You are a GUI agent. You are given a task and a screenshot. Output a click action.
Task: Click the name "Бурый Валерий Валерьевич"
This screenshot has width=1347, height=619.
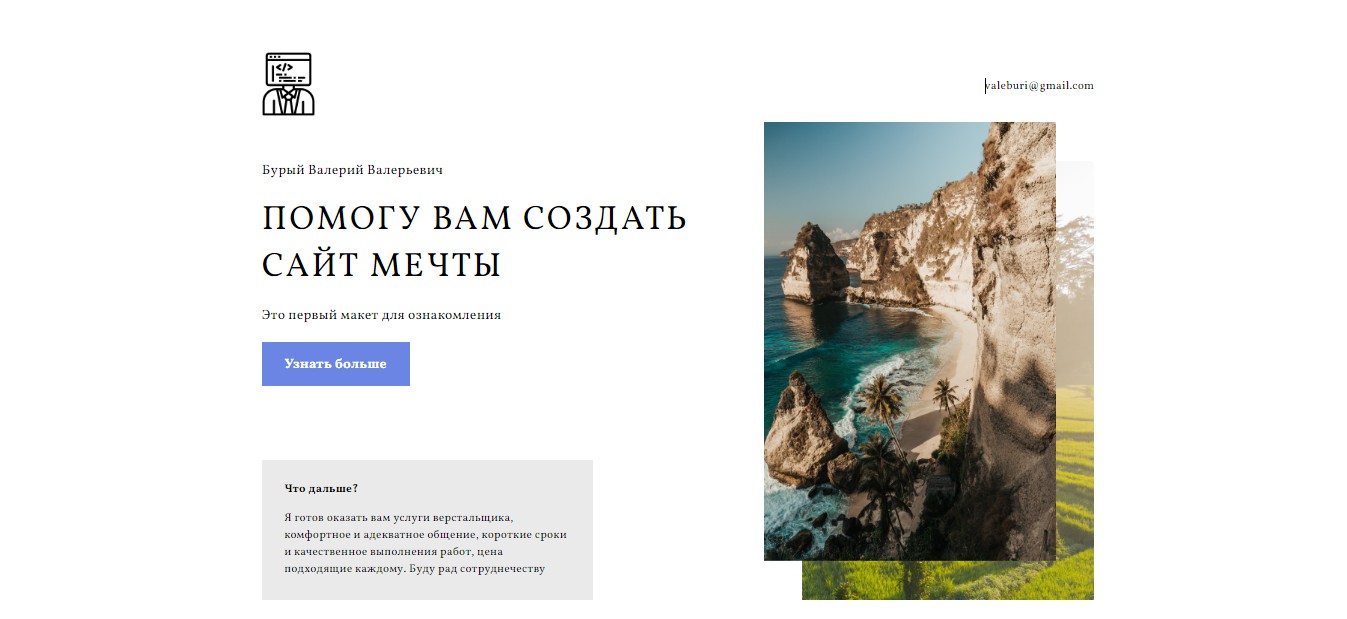pos(352,170)
